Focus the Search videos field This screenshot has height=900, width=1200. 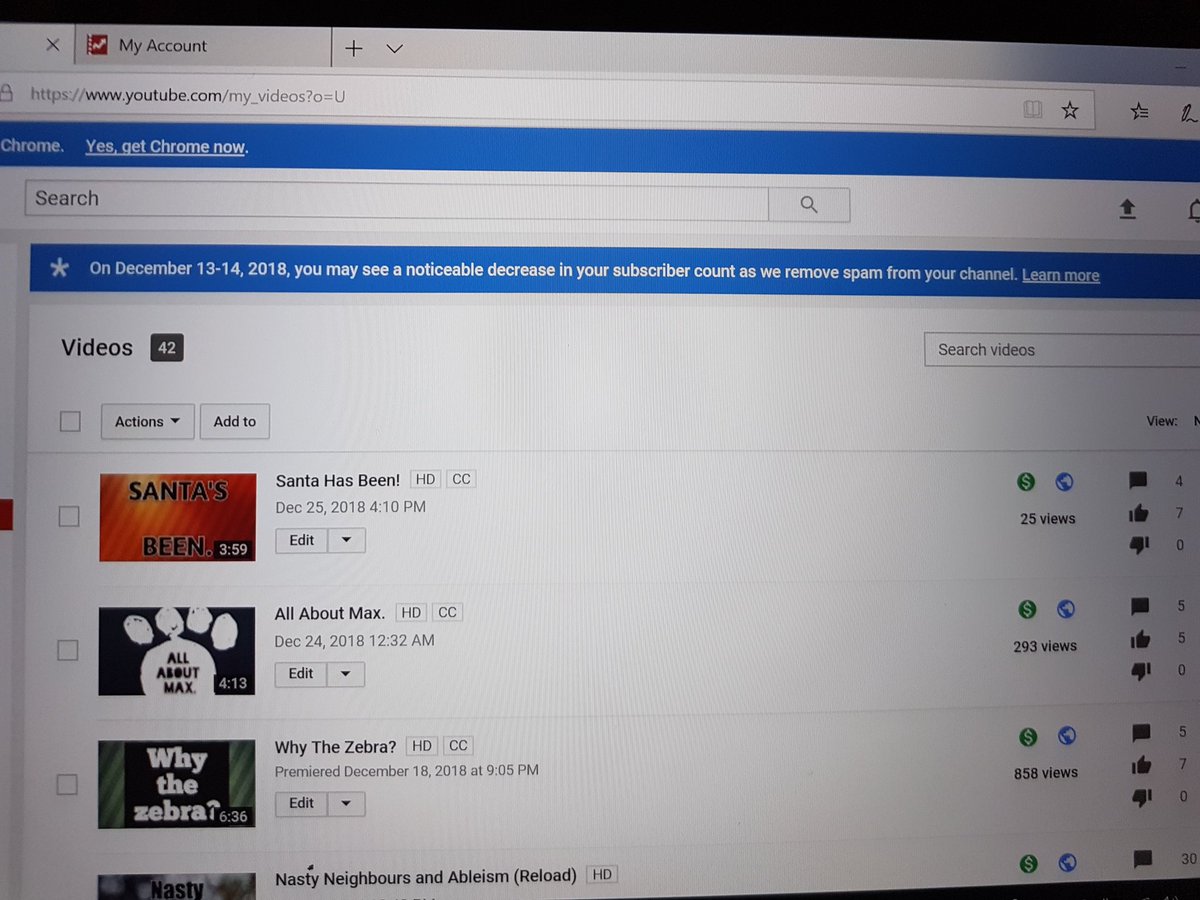(x=1062, y=350)
